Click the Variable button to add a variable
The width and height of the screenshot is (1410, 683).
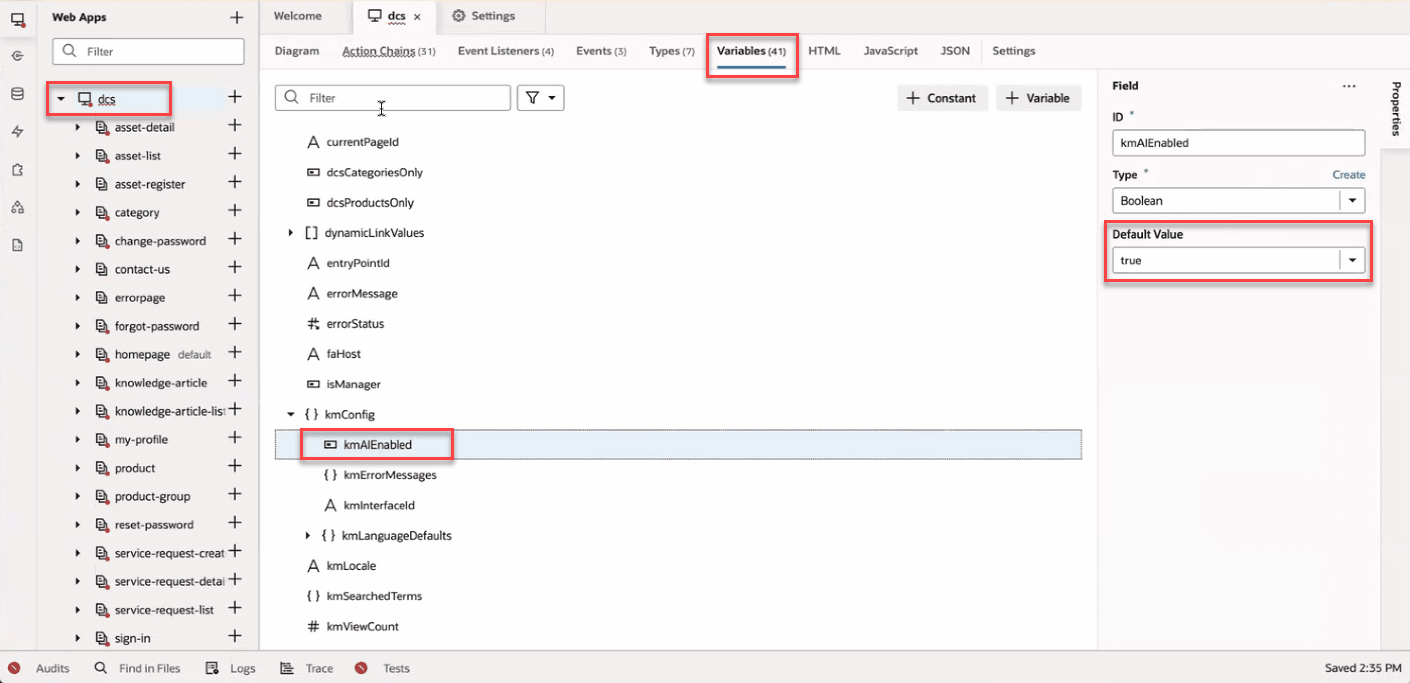[x=1038, y=98]
